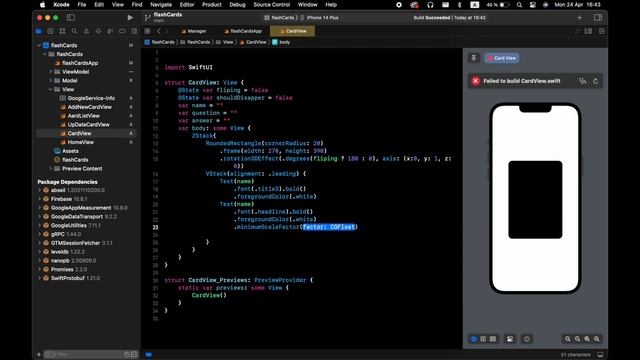Expand the Firebase package dependency
The image size is (640, 360).
pyautogui.click(x=40, y=199)
